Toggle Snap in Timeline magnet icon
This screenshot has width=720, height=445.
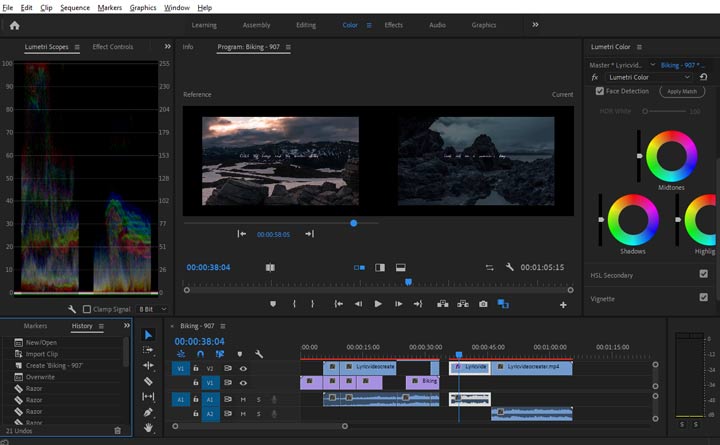[x=200, y=354]
